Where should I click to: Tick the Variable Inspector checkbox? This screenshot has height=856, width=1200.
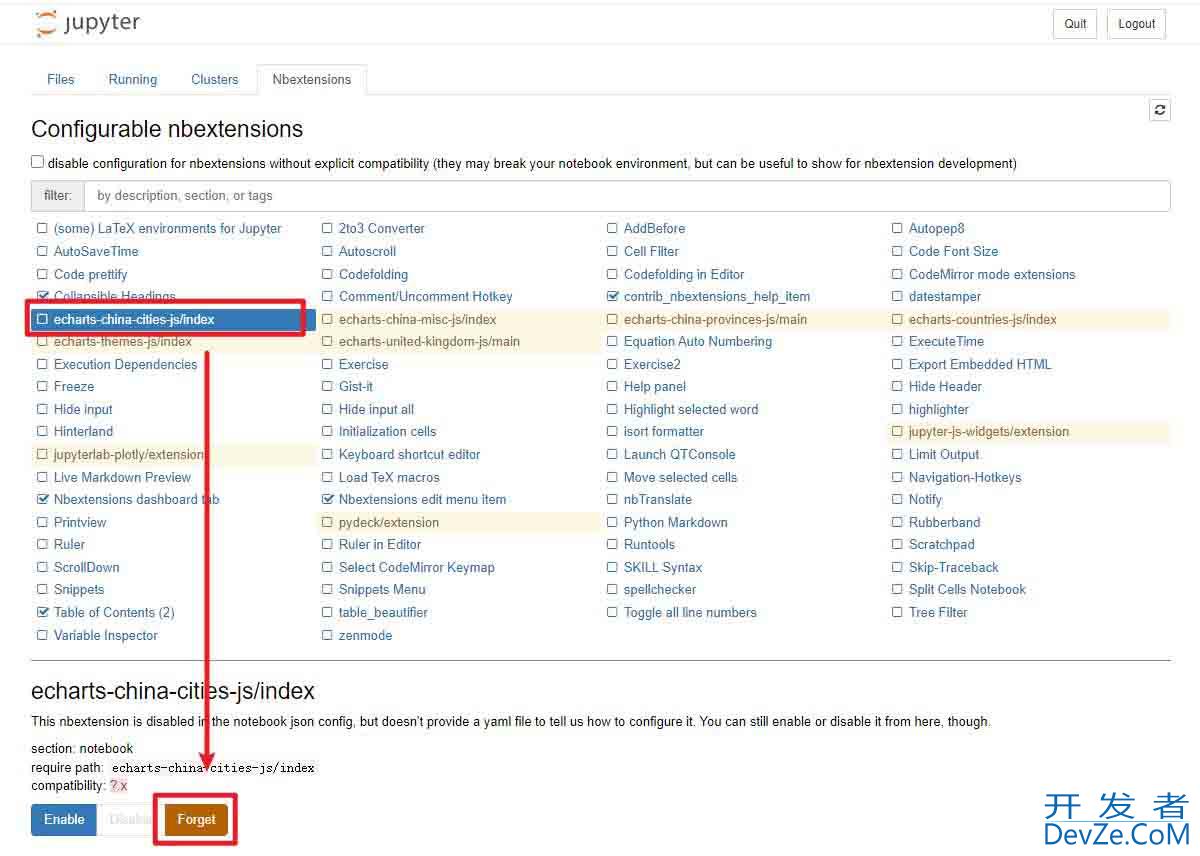click(x=42, y=635)
